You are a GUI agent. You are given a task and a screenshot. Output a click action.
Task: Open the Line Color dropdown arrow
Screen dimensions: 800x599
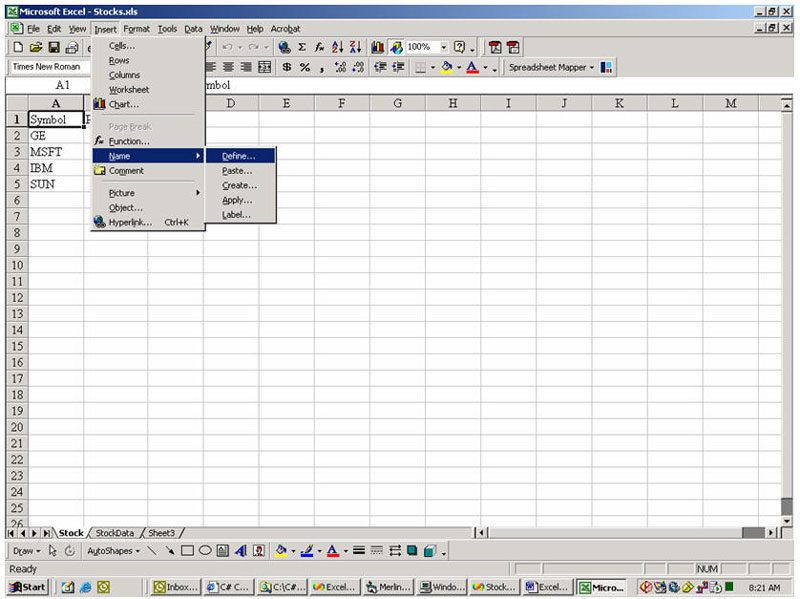pos(319,551)
